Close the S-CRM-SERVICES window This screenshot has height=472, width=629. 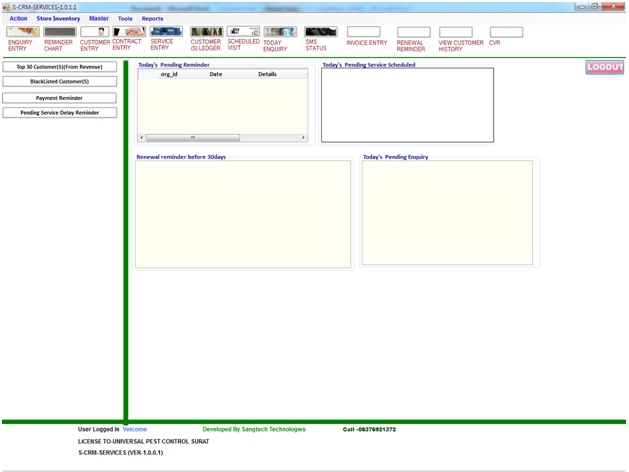[614, 6]
